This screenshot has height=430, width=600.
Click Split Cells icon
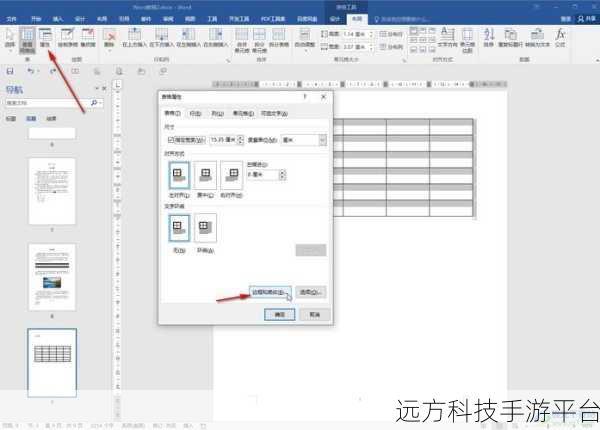tap(259, 40)
